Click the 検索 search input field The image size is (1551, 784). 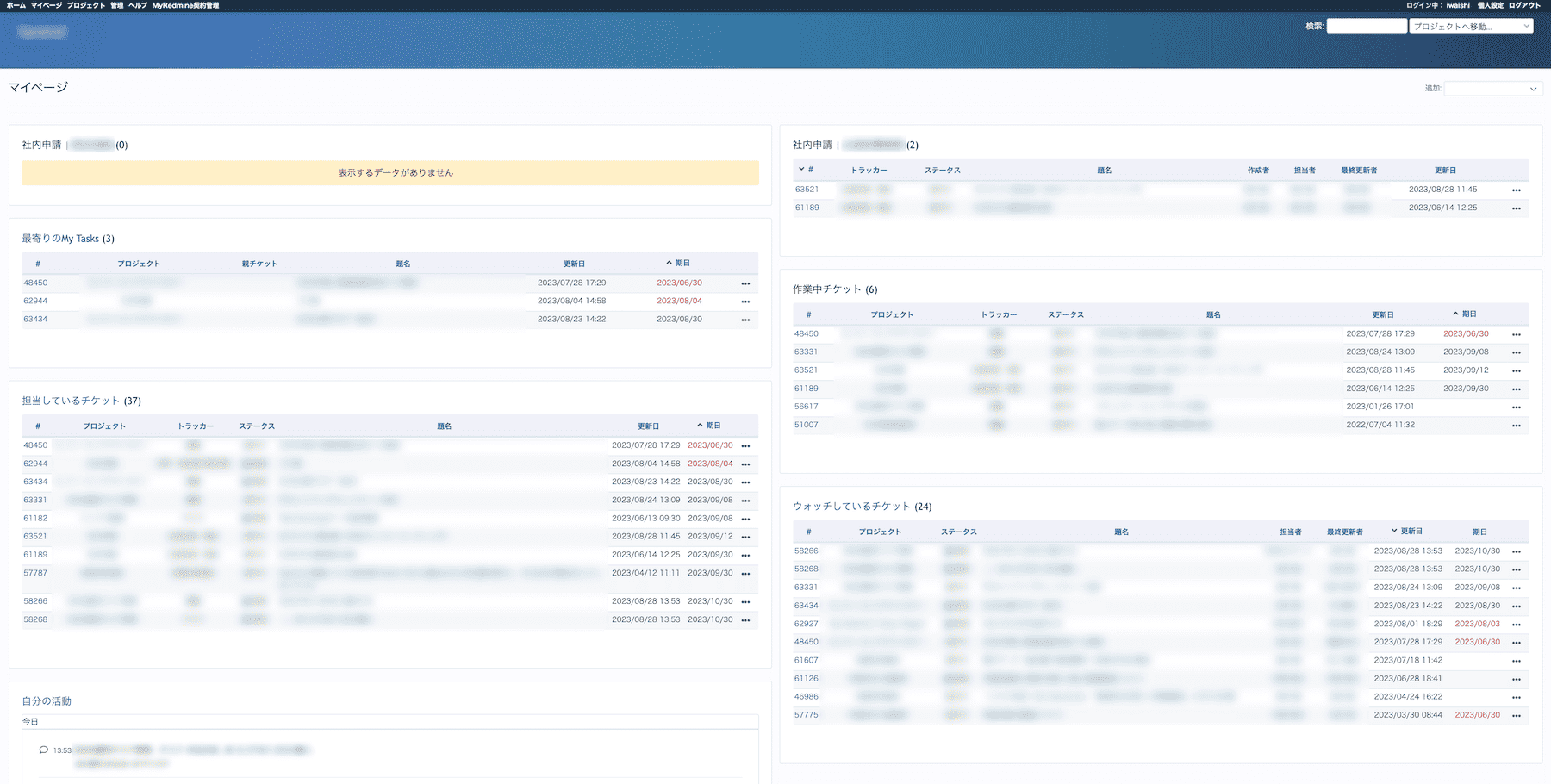[x=1366, y=27]
